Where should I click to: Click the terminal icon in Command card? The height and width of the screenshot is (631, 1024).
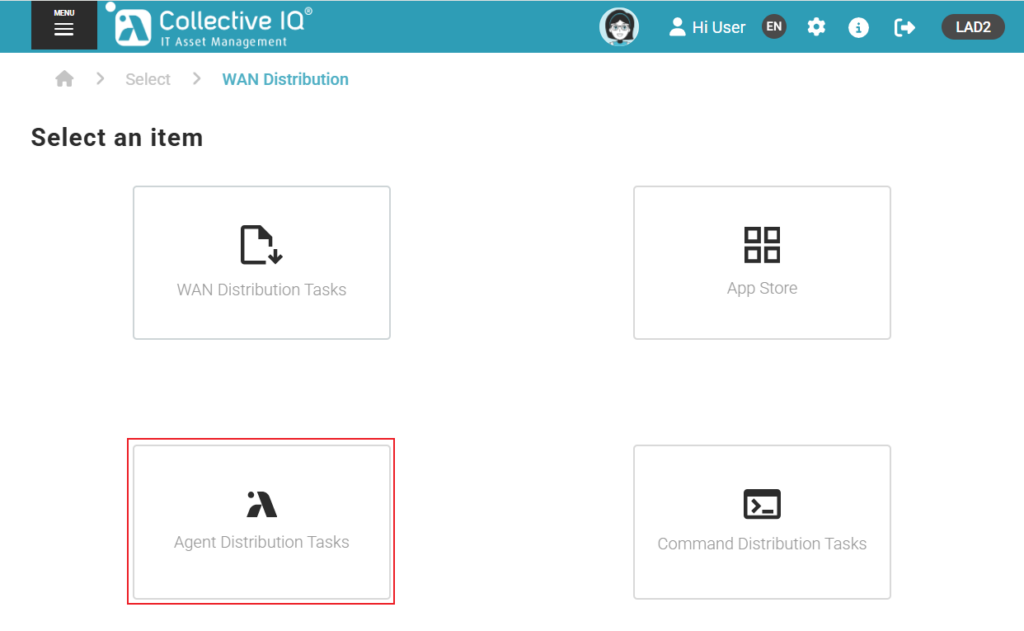pos(762,504)
